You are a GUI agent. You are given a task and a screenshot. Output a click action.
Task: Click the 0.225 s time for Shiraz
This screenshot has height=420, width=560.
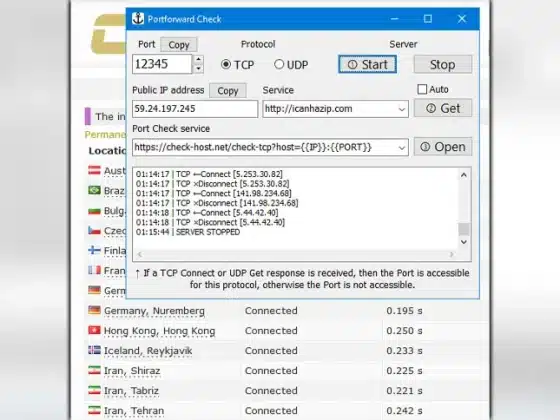tap(404, 371)
